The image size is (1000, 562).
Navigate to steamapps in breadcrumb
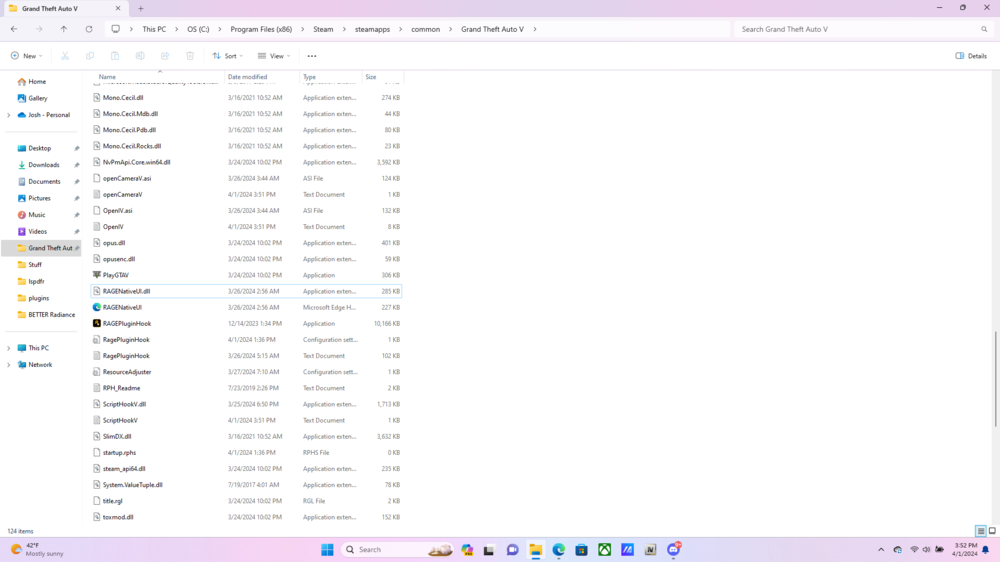(372, 29)
